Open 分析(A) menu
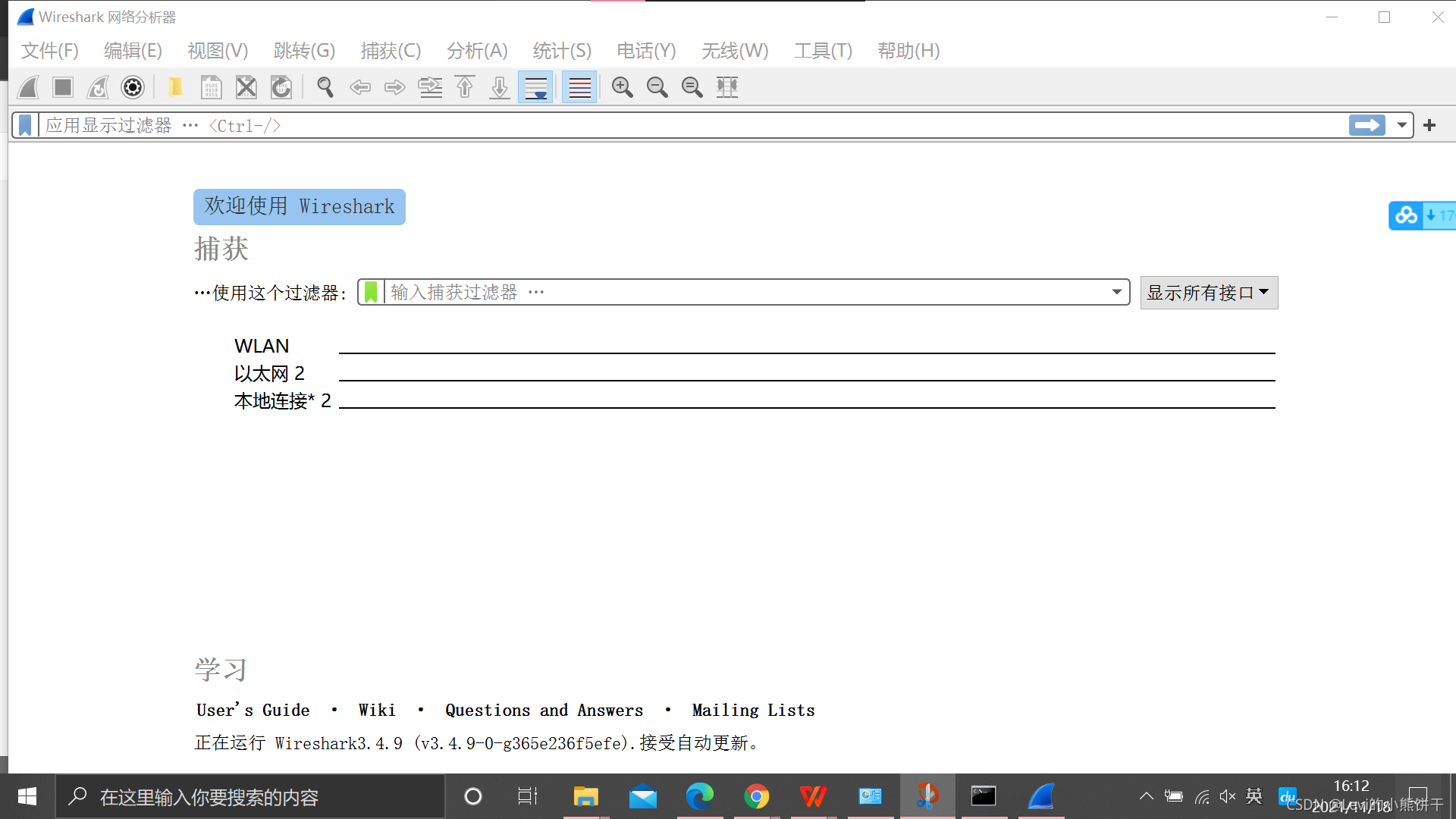Viewport: 1456px width, 819px height. (477, 51)
